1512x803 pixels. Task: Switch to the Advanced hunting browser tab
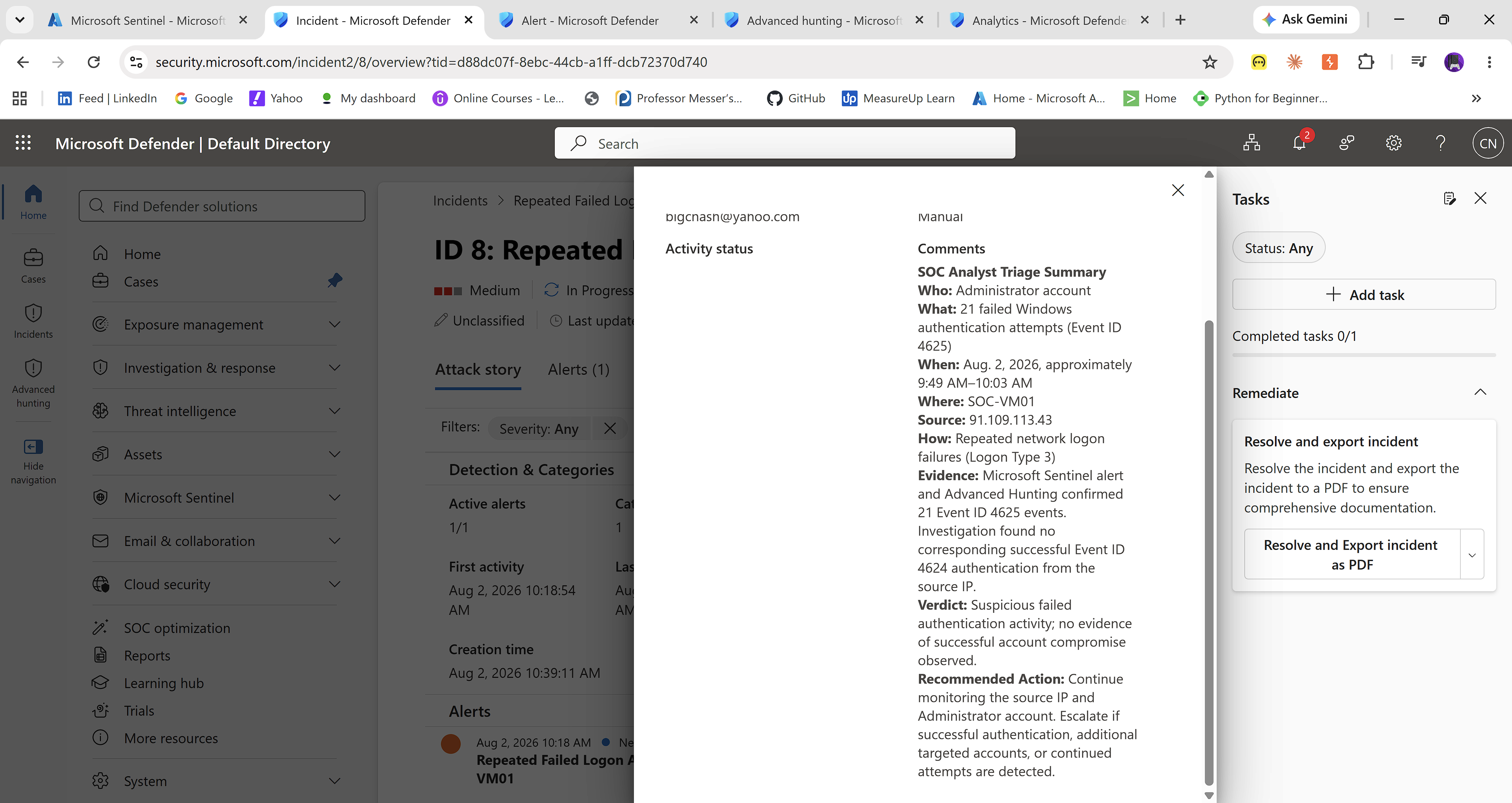click(825, 20)
